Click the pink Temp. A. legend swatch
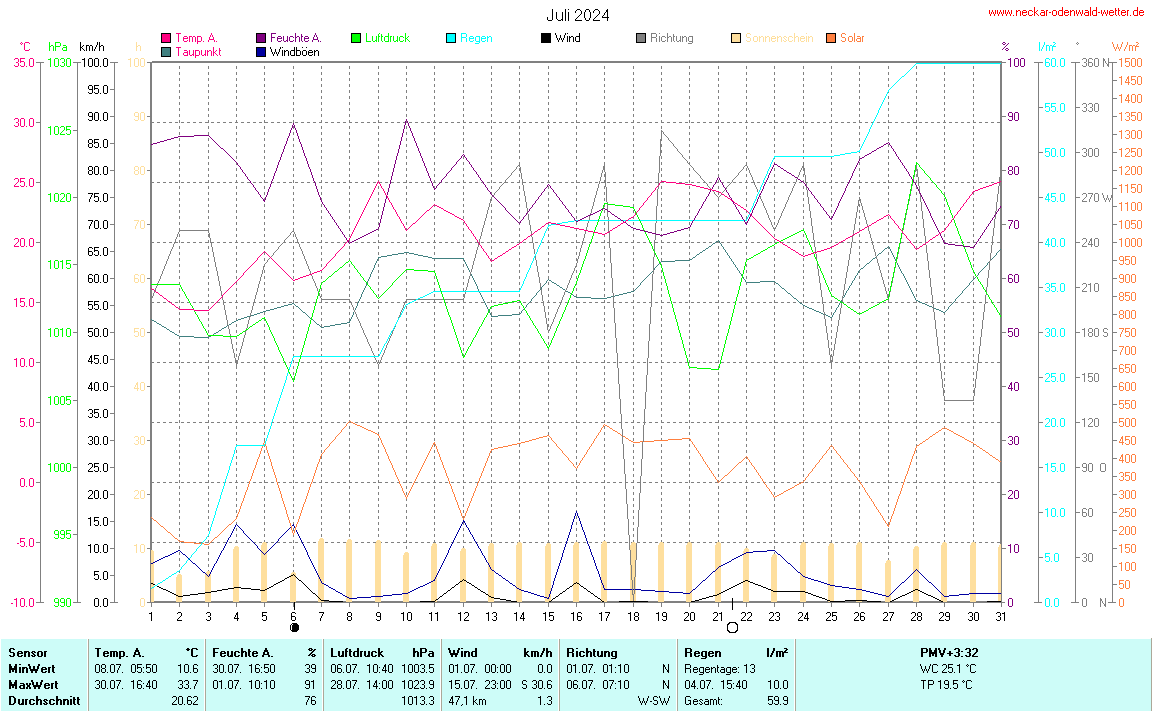This screenshot has height=711, width=1152. click(x=166, y=38)
